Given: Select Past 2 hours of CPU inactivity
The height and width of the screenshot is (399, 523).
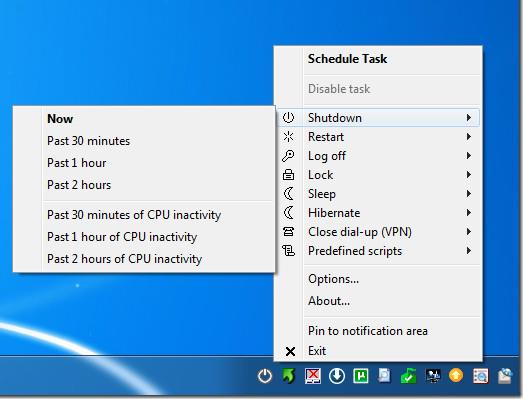Looking at the screenshot, I should coord(124,259).
